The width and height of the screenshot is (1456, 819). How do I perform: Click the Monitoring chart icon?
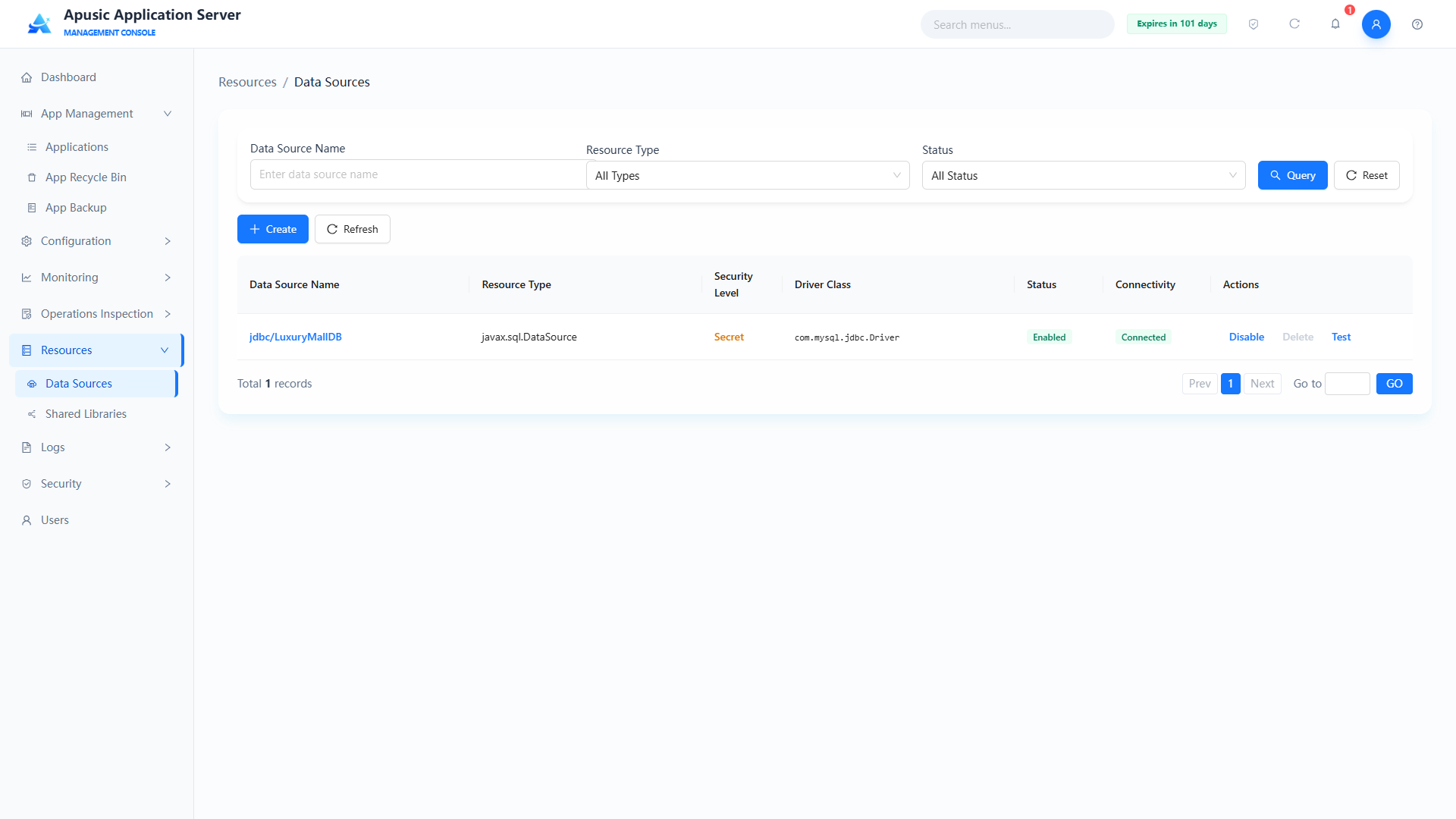point(27,278)
